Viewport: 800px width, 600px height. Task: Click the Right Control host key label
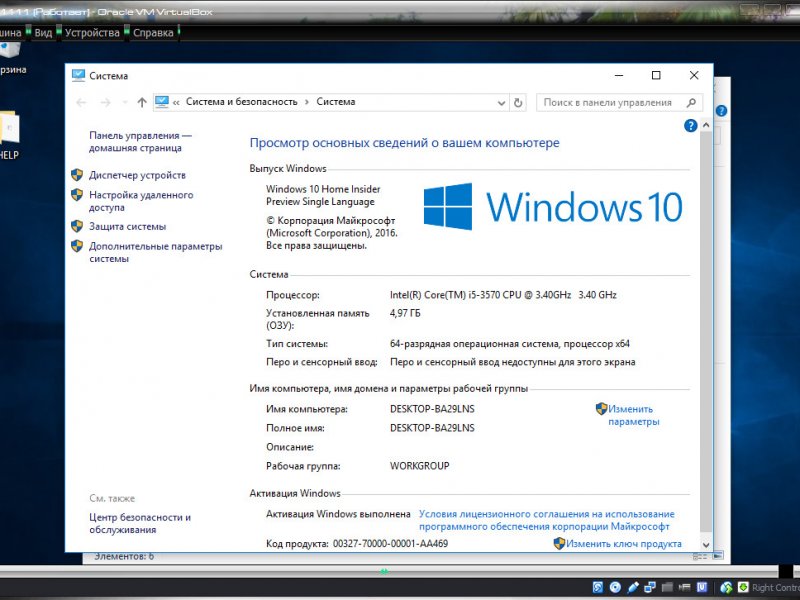point(776,588)
